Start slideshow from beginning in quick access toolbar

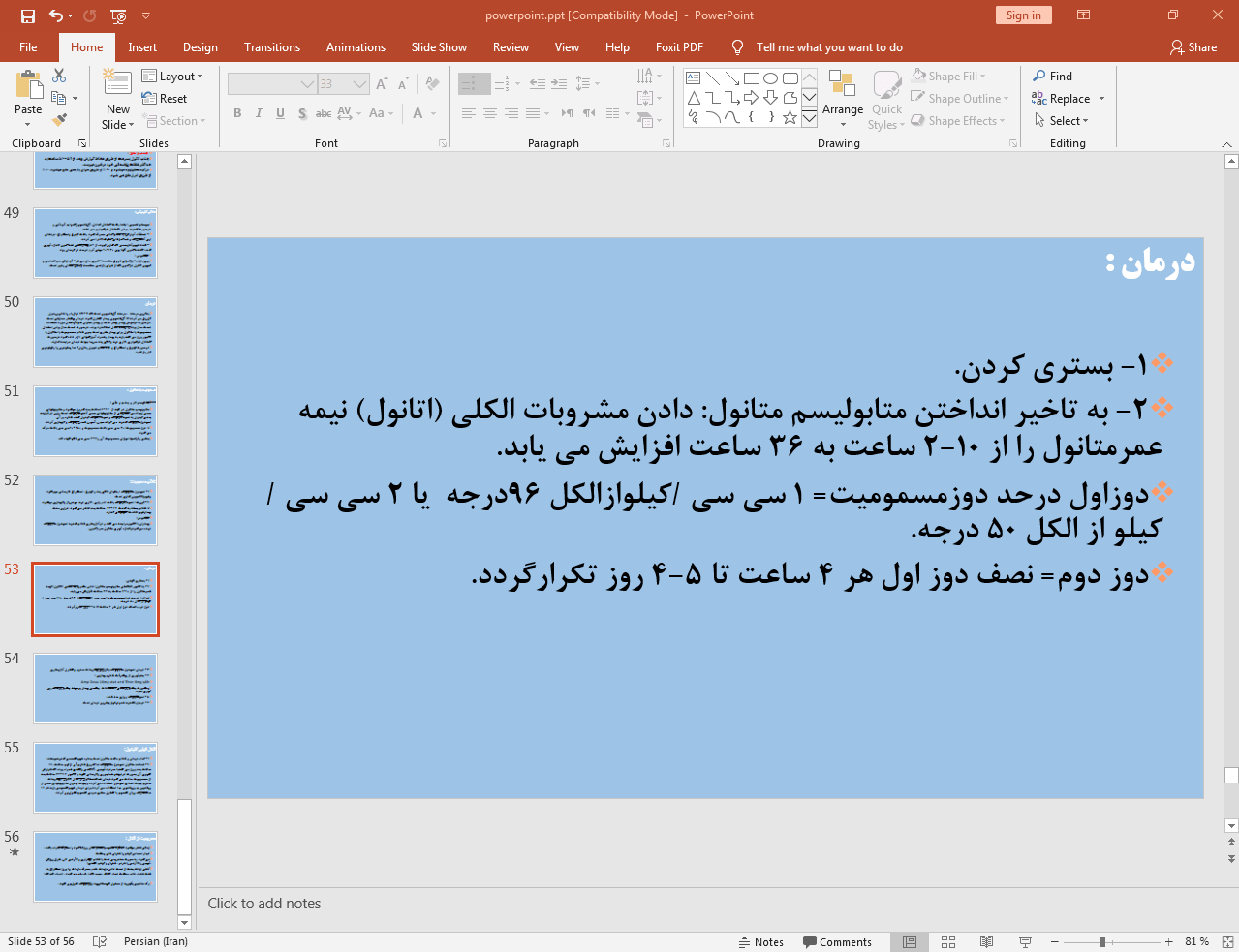coord(118,15)
